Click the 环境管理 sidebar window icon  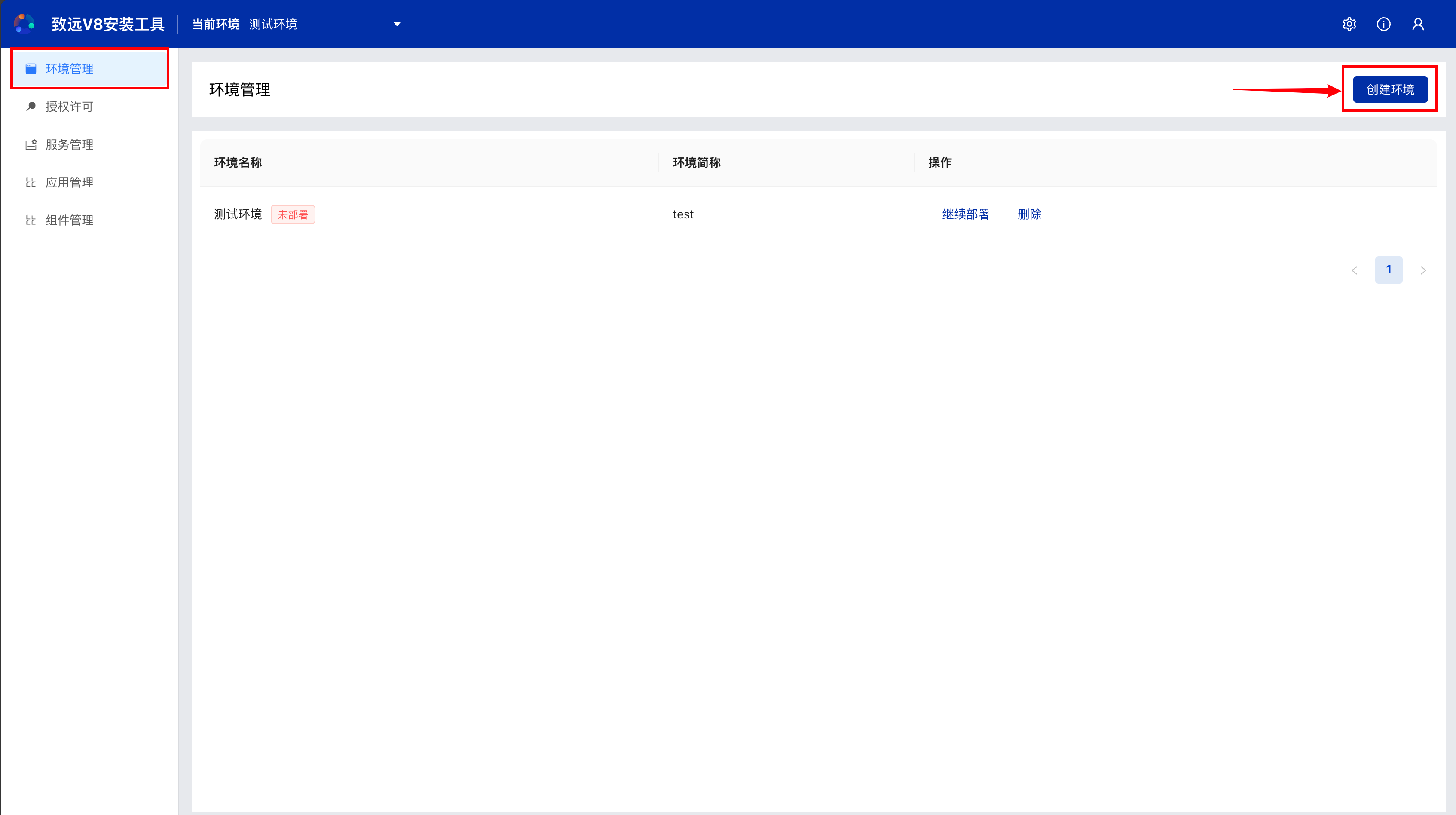pos(31,68)
